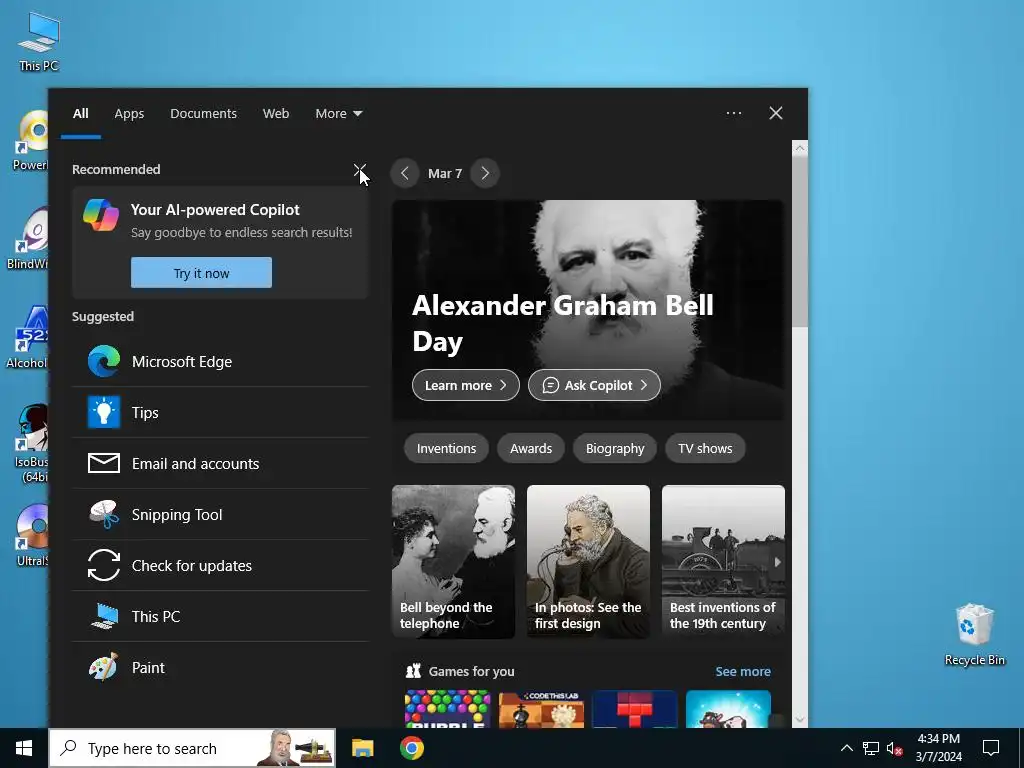1024x768 pixels.
Task: Click the Try it now button
Action: click(x=201, y=273)
